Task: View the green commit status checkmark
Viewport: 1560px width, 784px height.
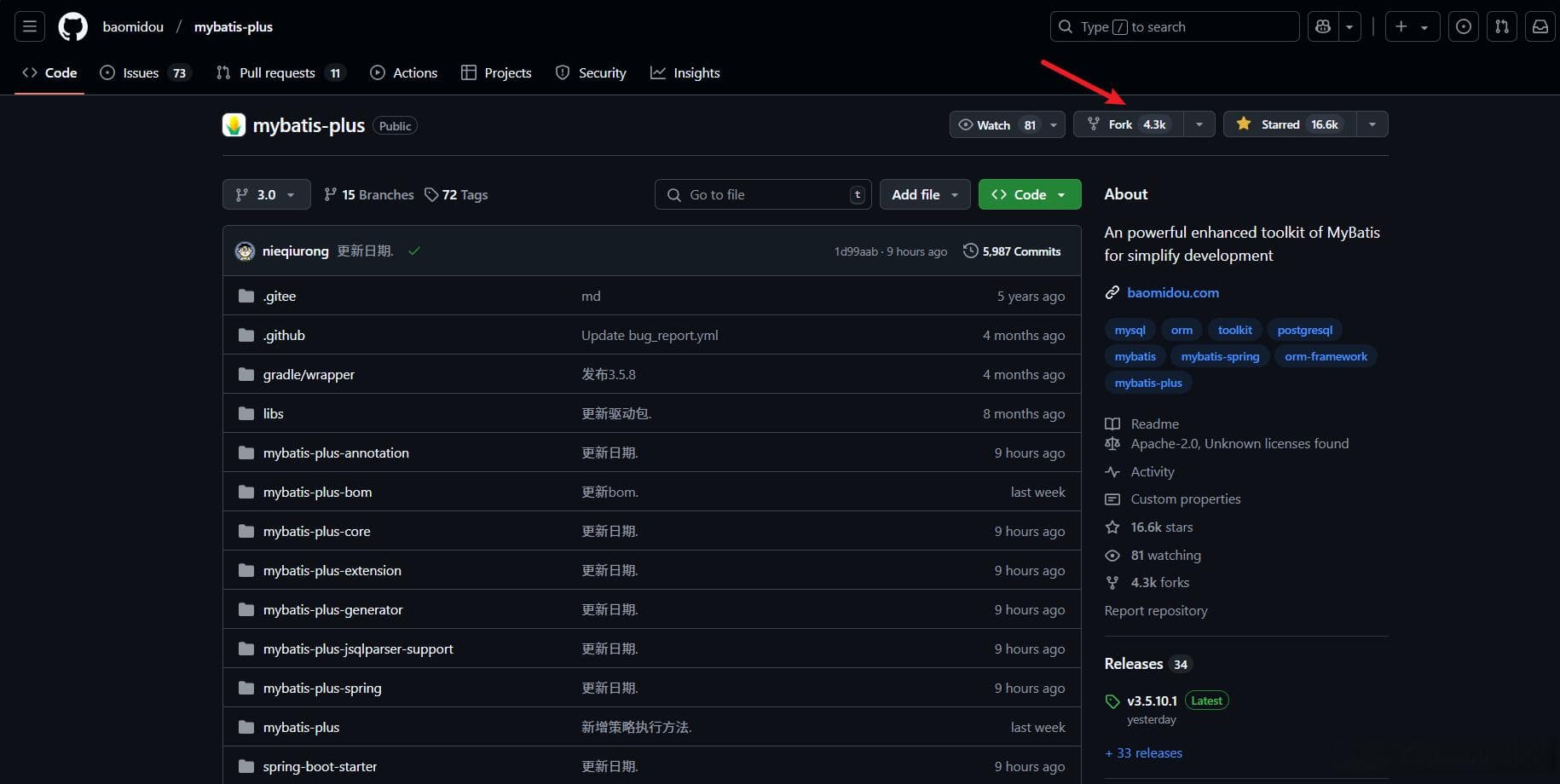Action: [414, 251]
